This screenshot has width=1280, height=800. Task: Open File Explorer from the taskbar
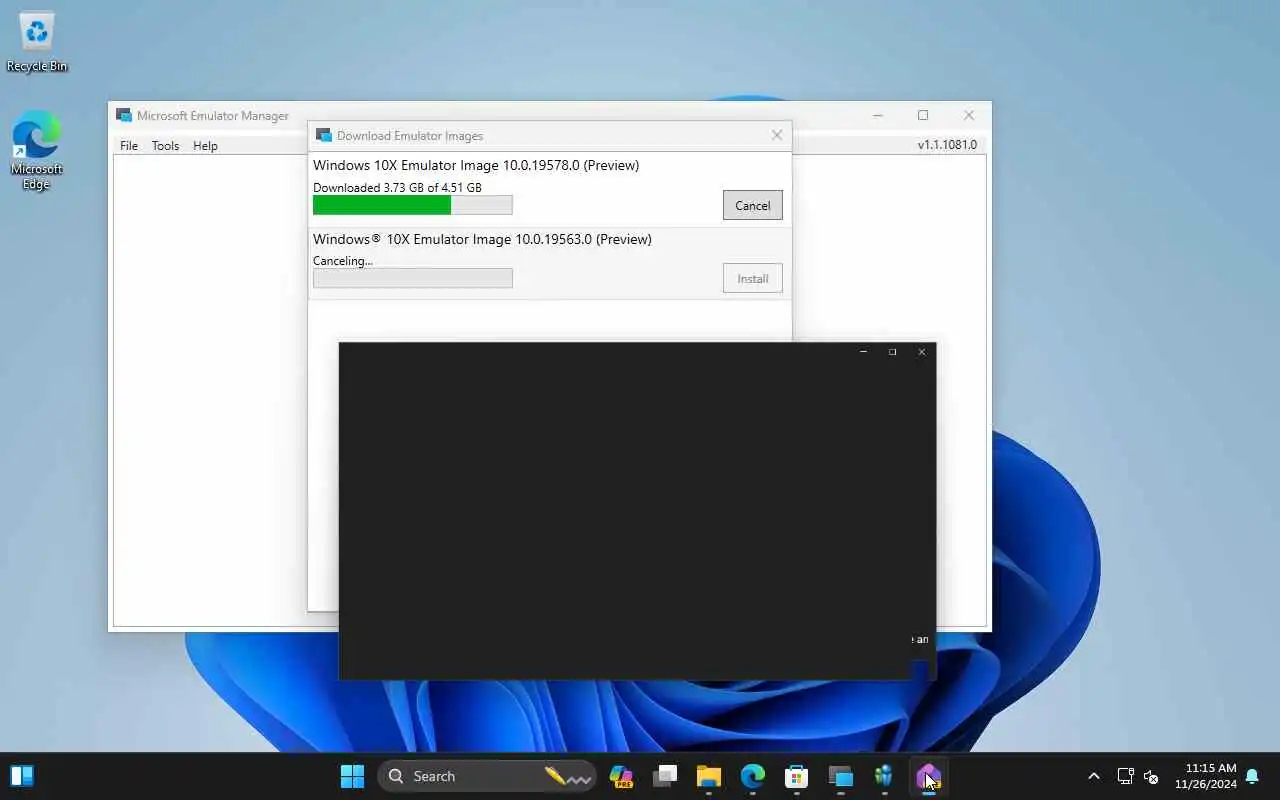709,776
